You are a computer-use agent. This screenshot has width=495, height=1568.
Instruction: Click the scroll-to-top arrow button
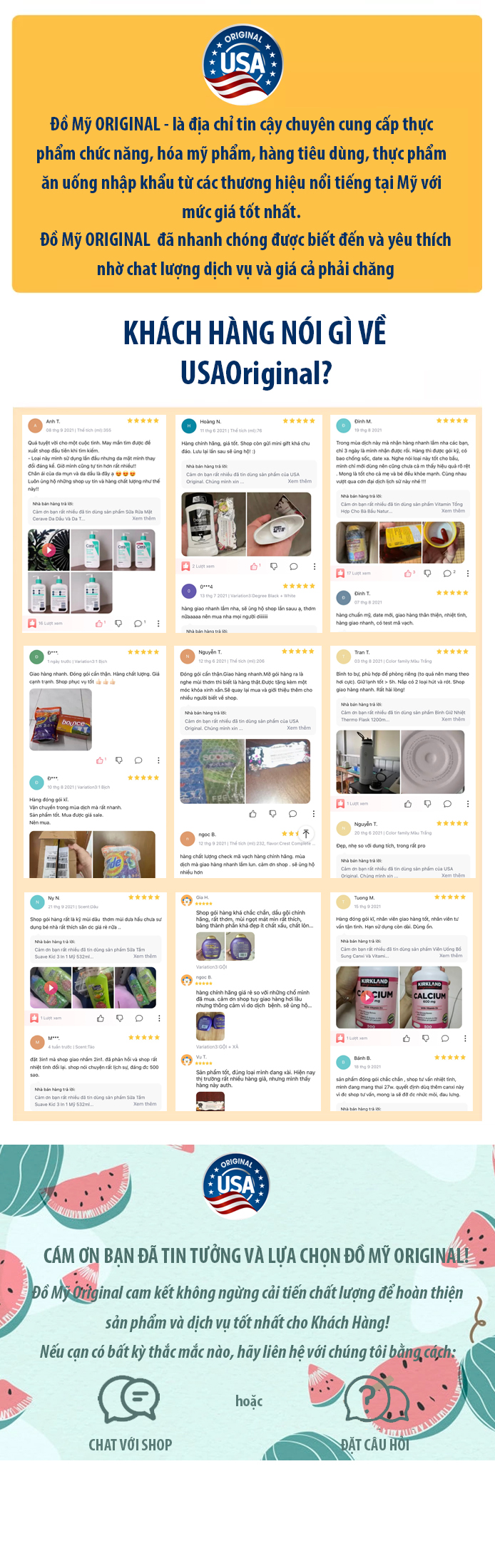coord(306,833)
